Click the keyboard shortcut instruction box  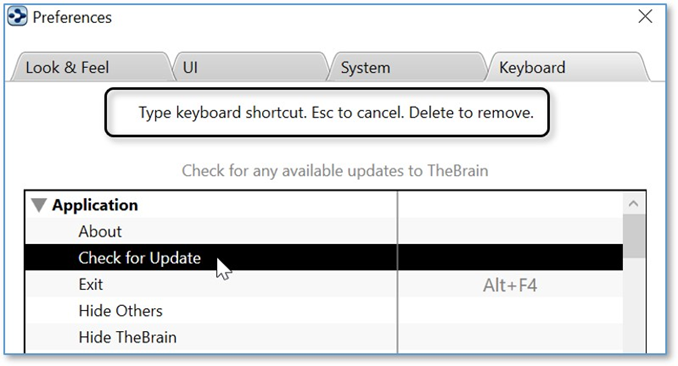point(327,112)
